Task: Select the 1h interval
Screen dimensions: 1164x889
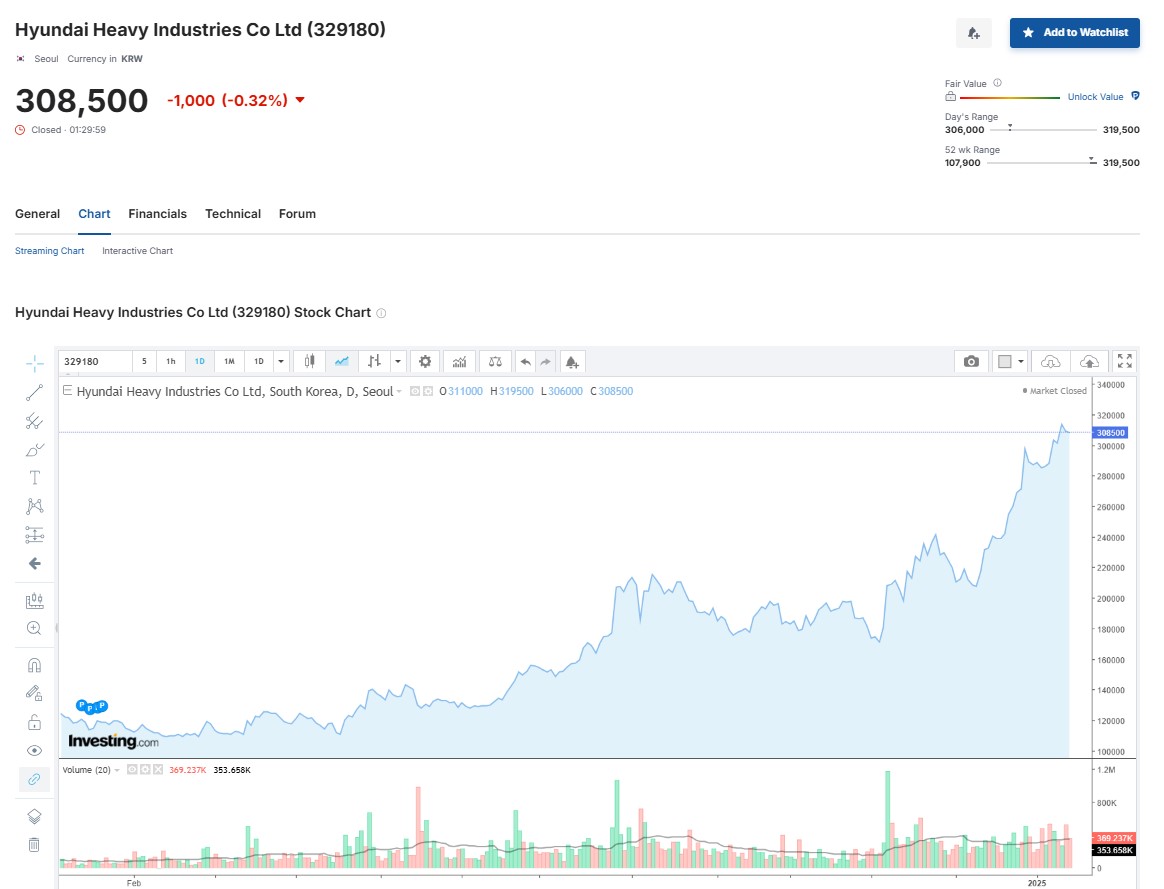Action: pos(171,361)
